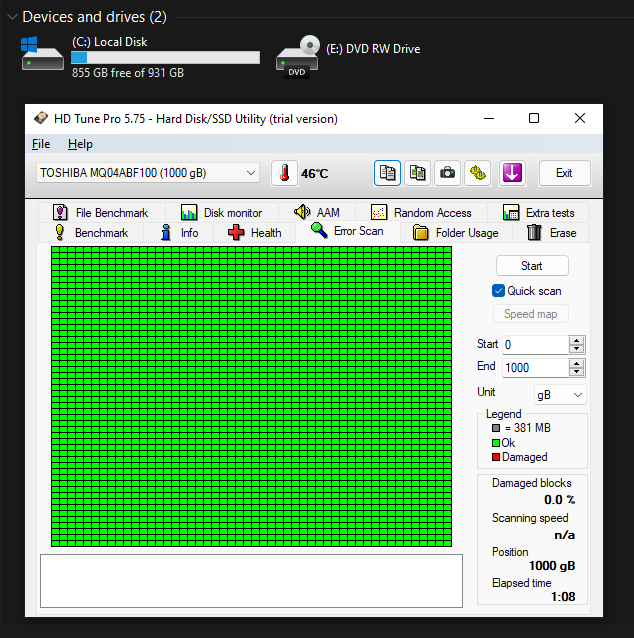Select the C: Local Disk drive
This screenshot has height=638, width=634.
point(140,57)
